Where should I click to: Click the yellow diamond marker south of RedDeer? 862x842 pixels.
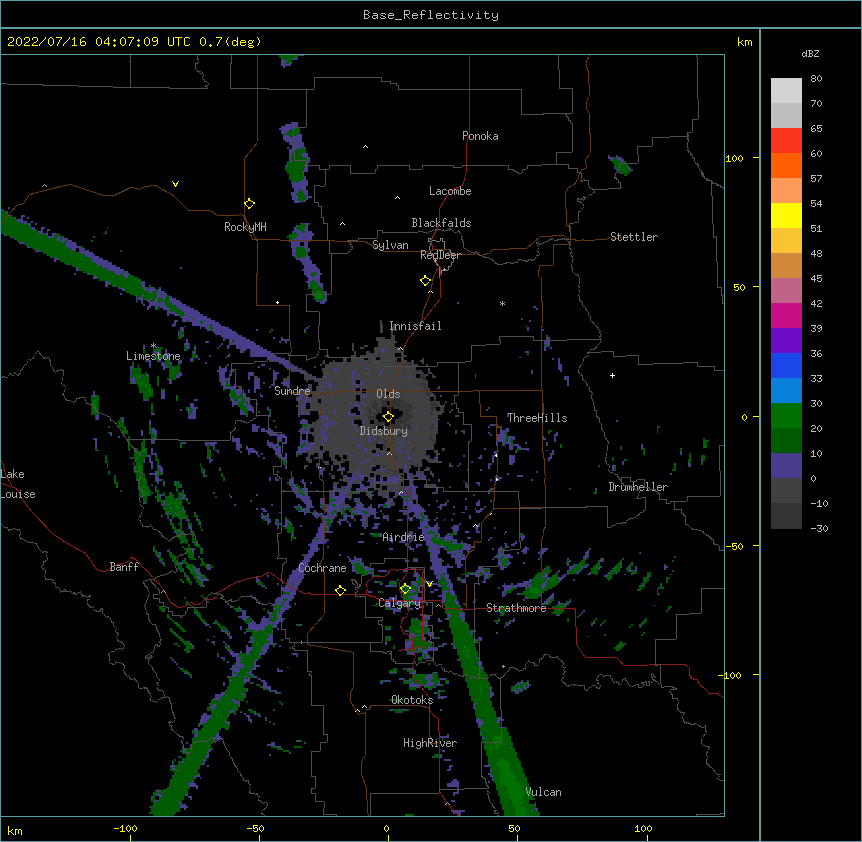[426, 281]
